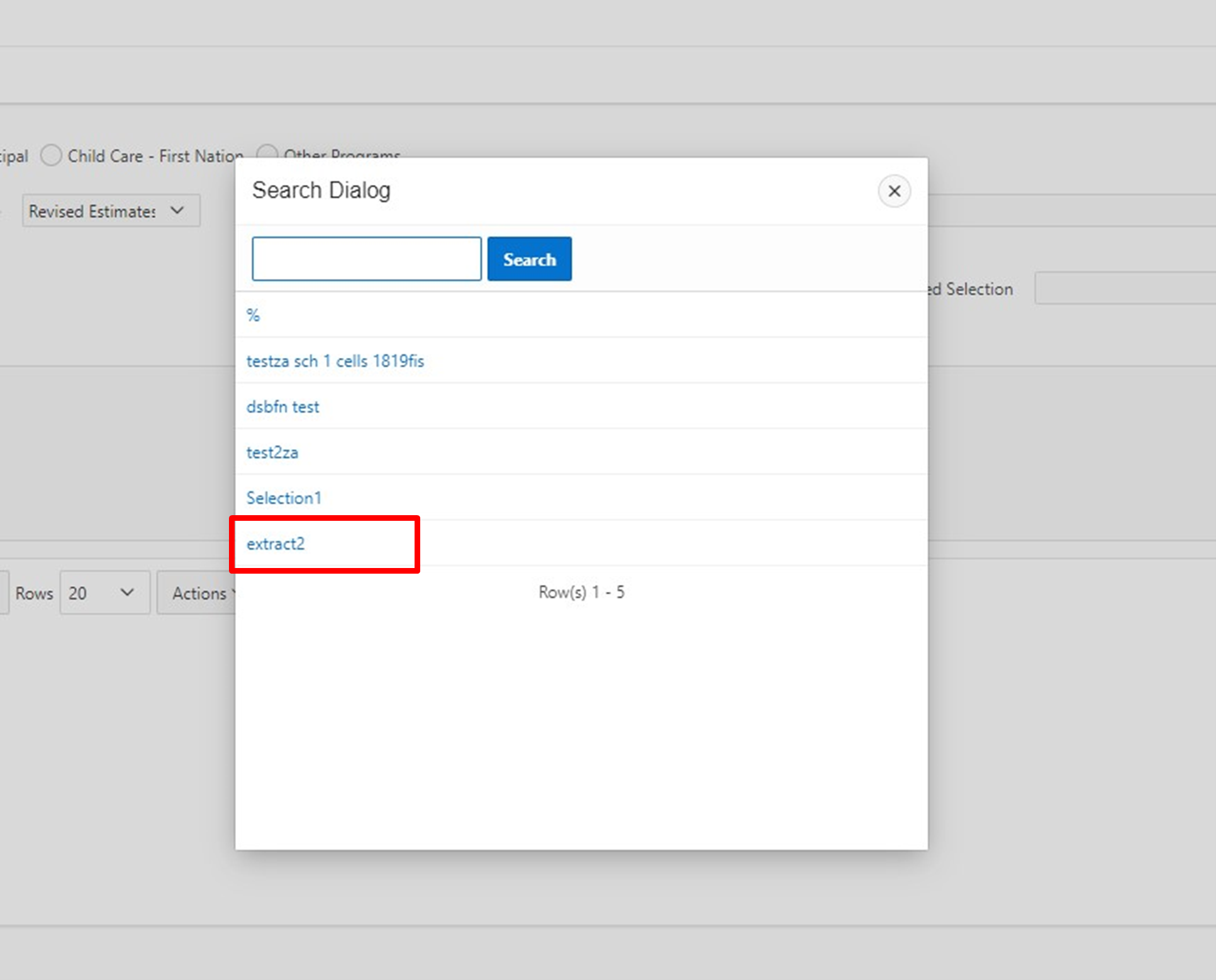
Task: Click the blue Search button
Action: (529, 259)
